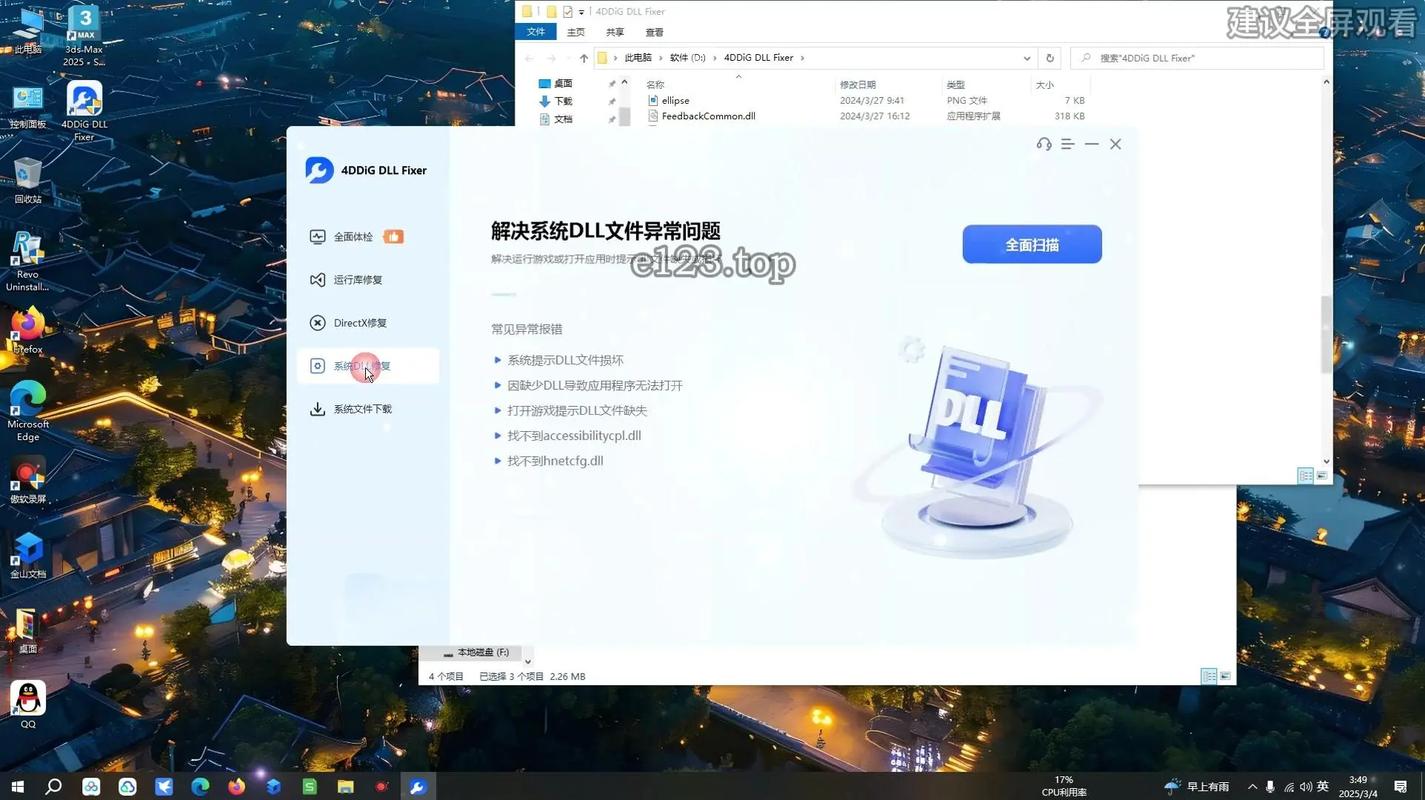Open 傲软录屏 desktop icon
1425x800 pixels.
pyautogui.click(x=28, y=481)
